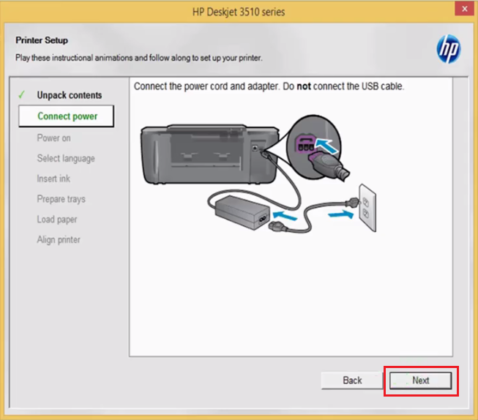
Task: Select the Connect power step
Action: tap(66, 116)
